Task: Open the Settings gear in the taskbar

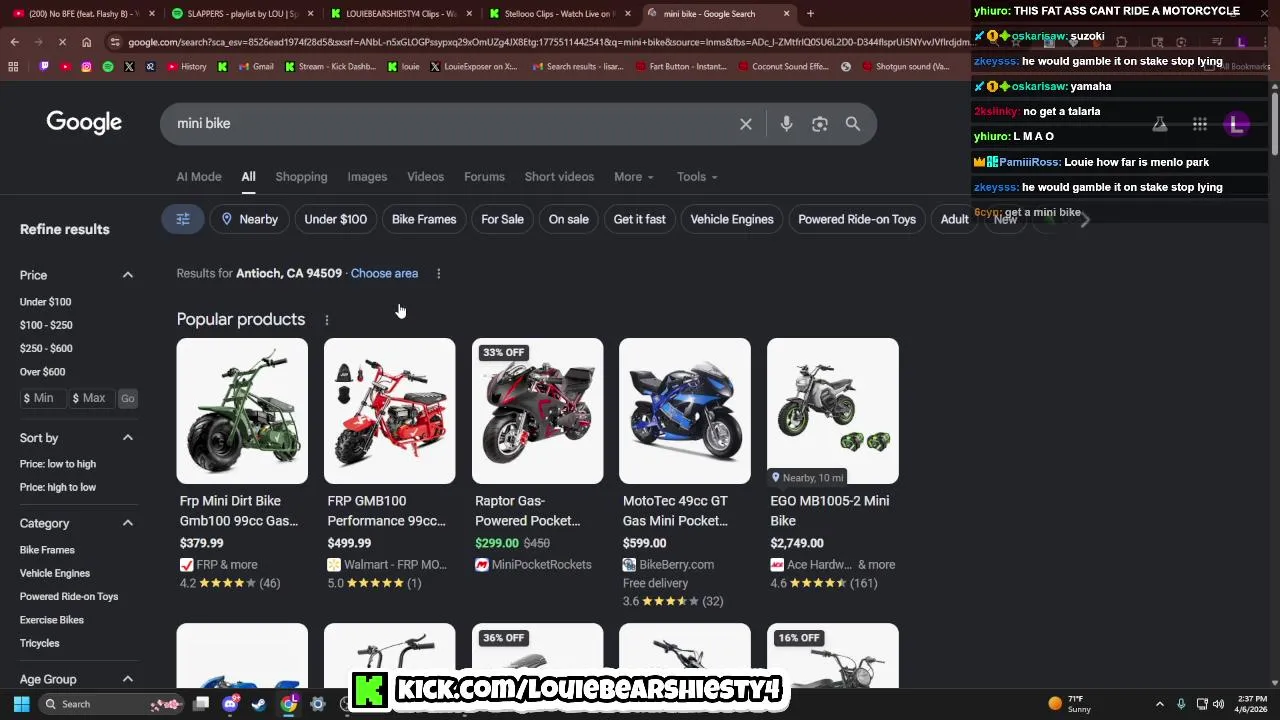Action: pos(318,704)
